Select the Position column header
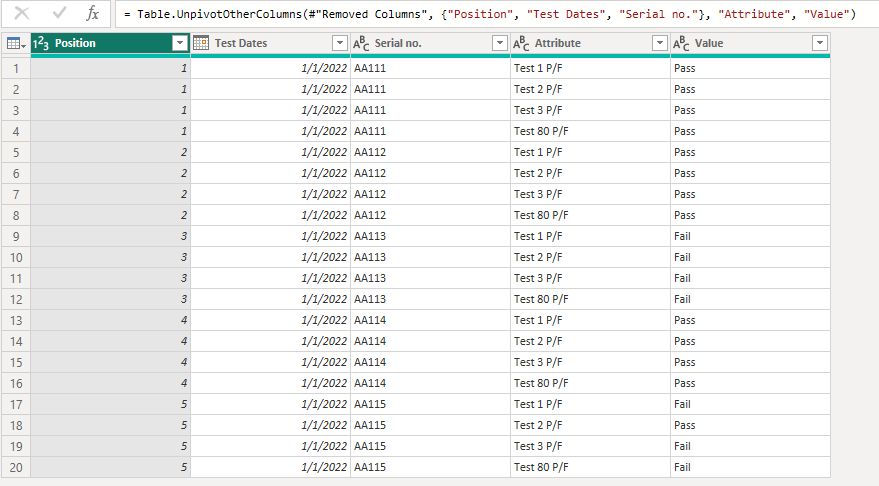The width and height of the screenshot is (879, 486). (110, 43)
